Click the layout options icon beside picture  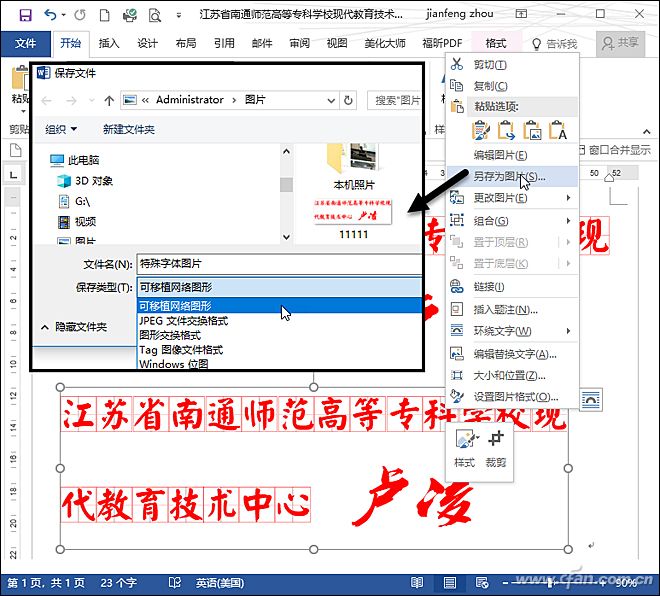point(591,399)
